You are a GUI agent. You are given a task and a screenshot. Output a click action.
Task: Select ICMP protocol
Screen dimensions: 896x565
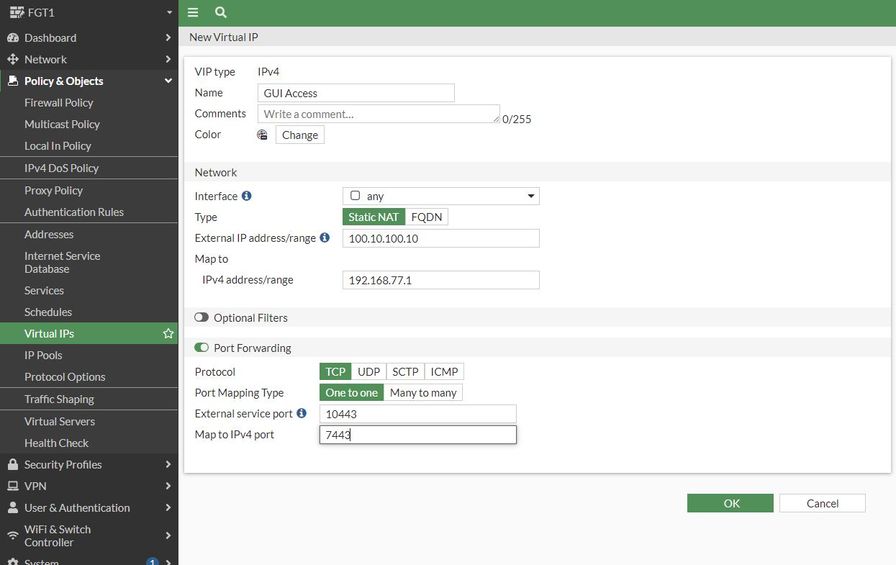click(x=444, y=372)
